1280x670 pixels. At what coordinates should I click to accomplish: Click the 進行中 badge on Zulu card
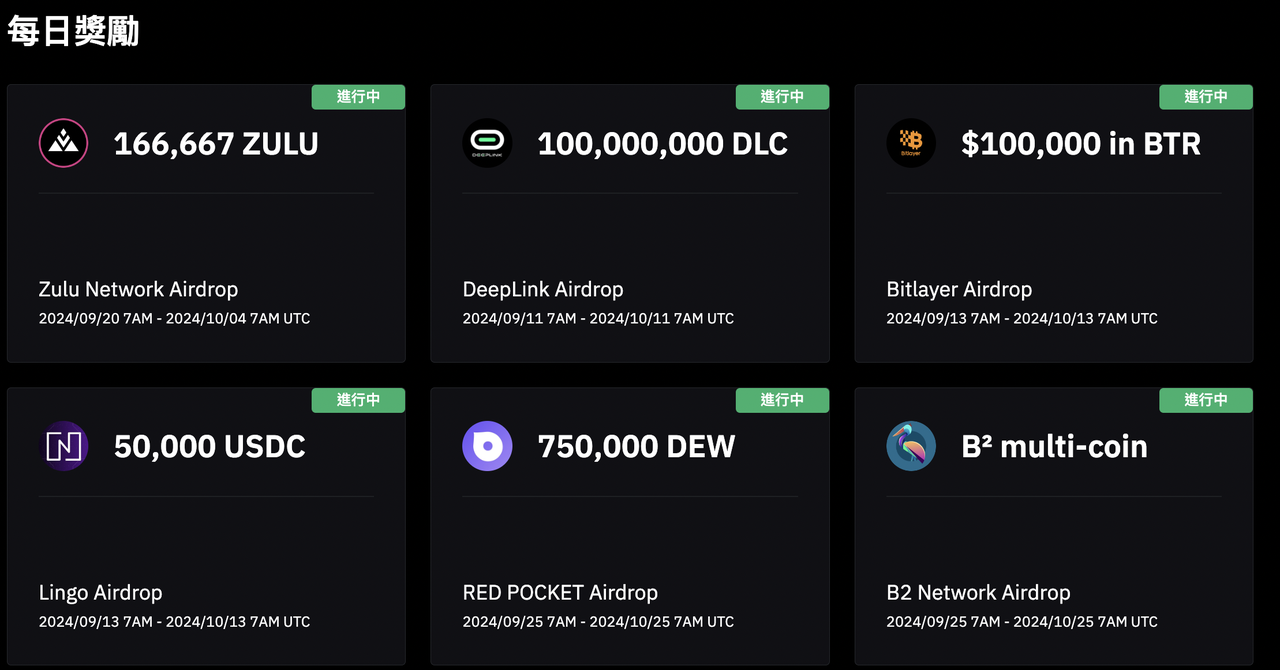click(358, 97)
